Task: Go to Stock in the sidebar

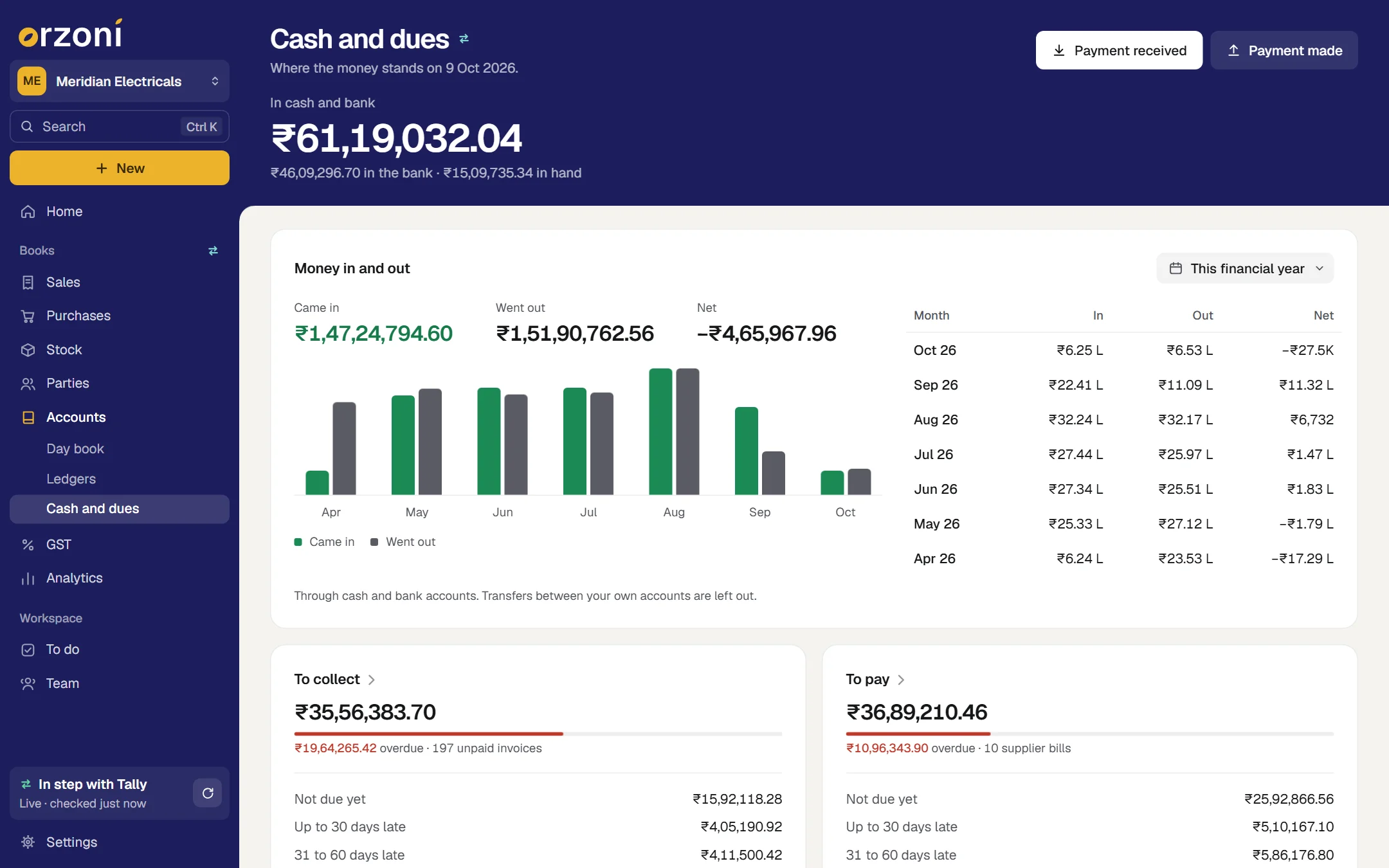Action: tap(119, 350)
